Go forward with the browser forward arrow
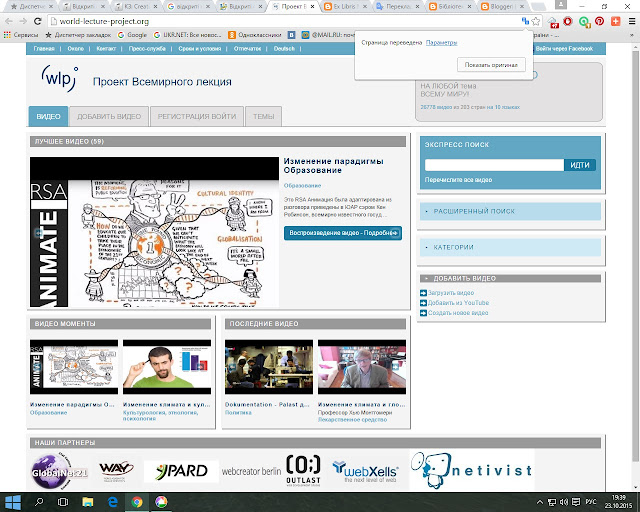This screenshot has width=640, height=512. tap(23, 21)
